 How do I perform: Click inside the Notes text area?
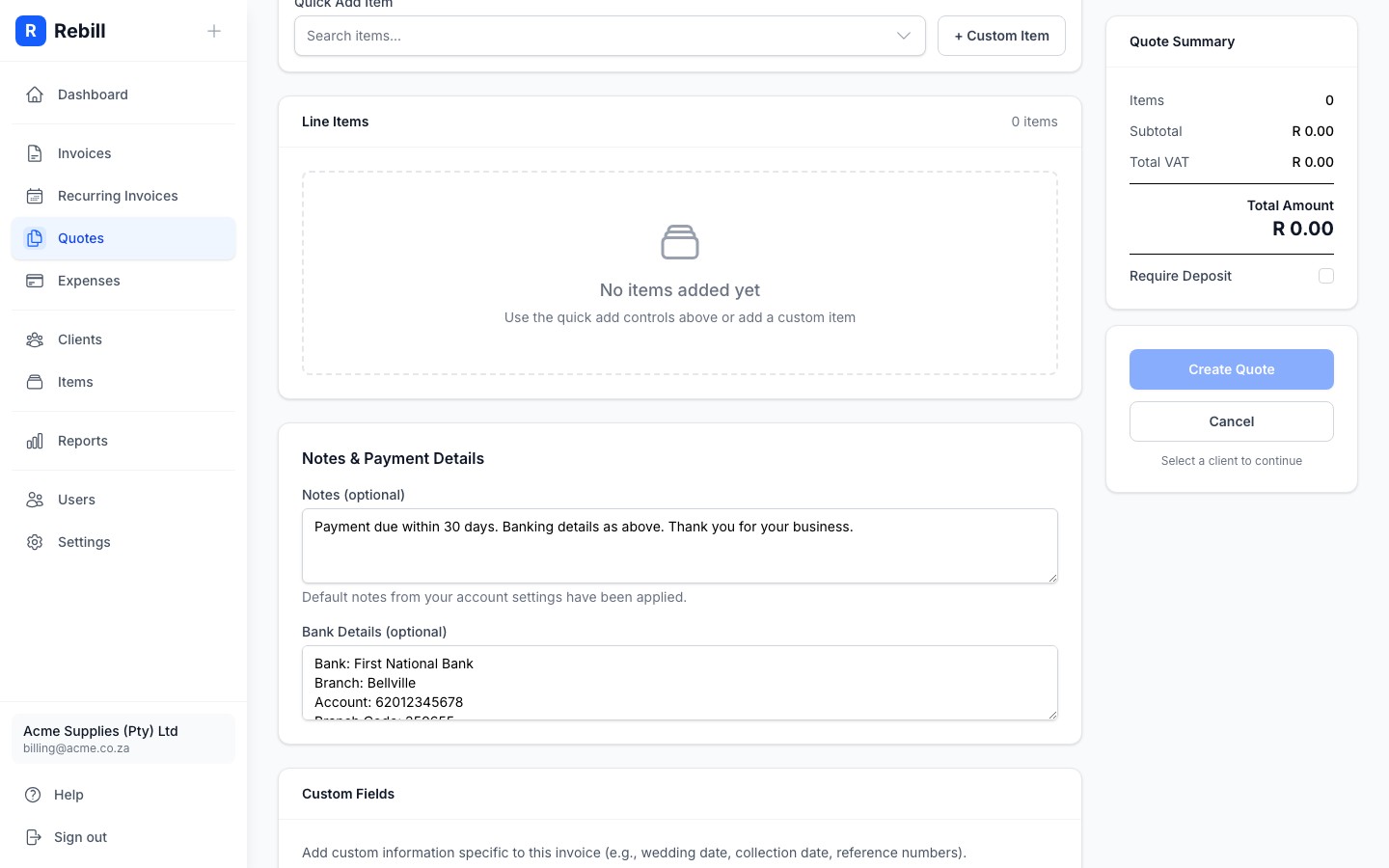(680, 546)
